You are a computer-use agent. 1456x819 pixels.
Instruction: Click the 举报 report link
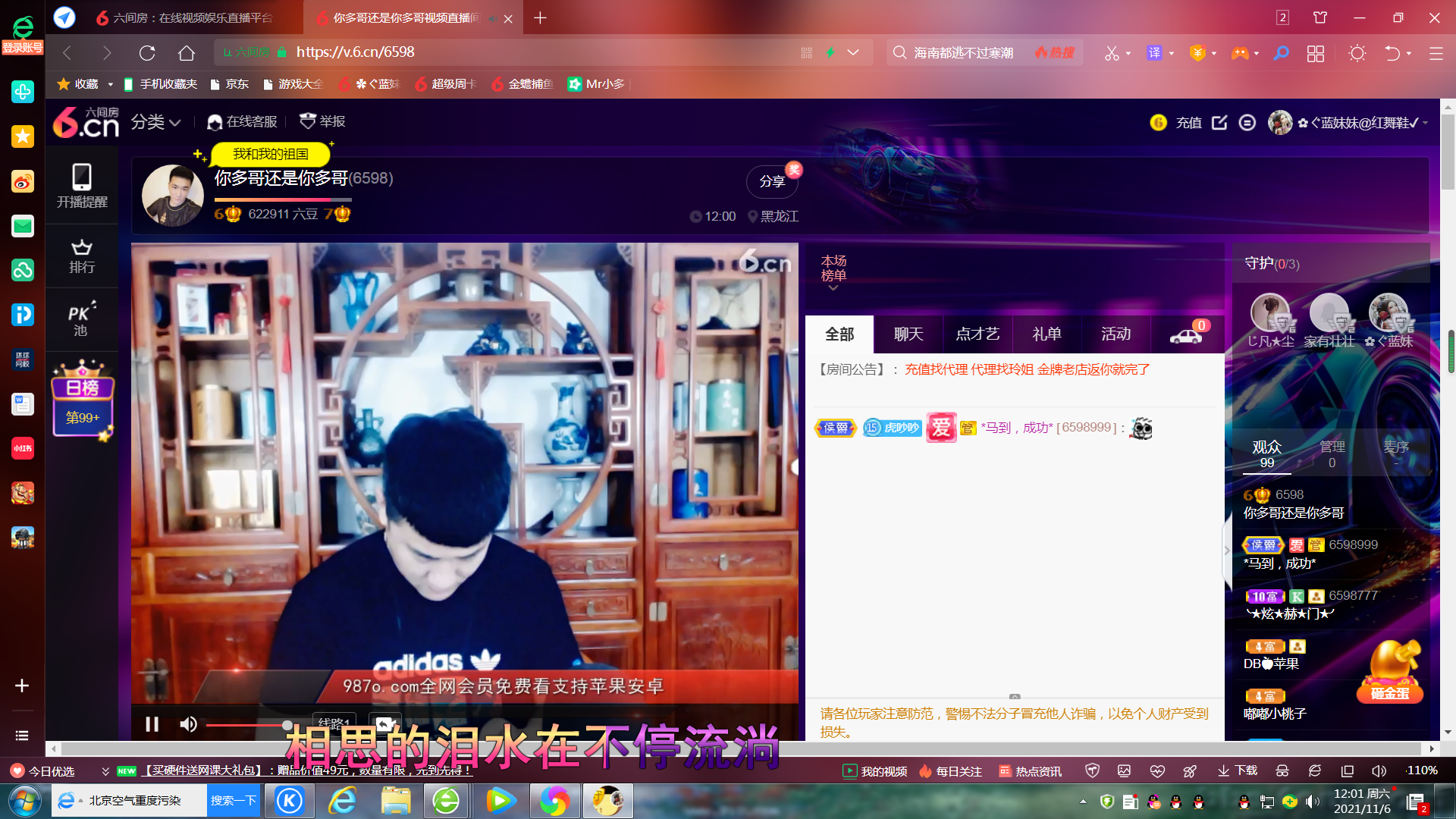point(322,121)
